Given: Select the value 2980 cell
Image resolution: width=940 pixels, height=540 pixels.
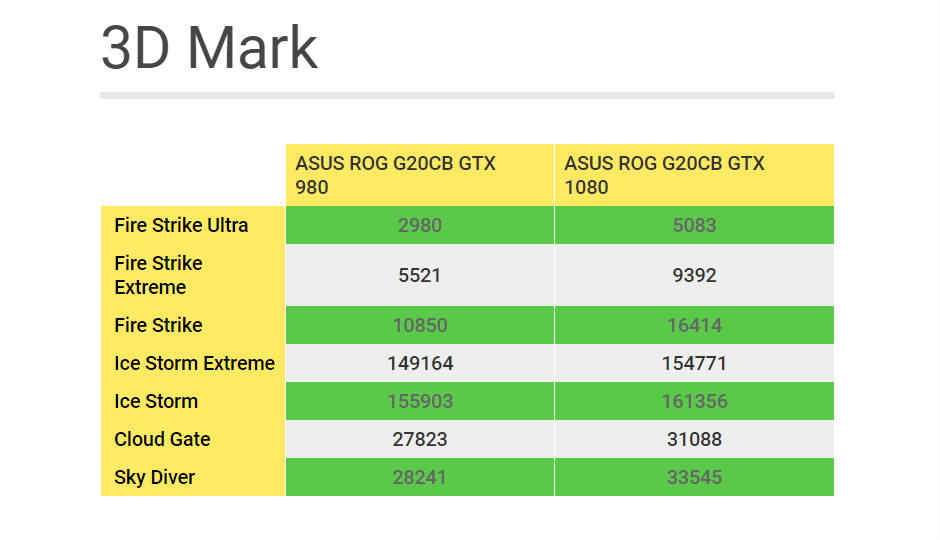Looking at the screenshot, I should (x=420, y=225).
